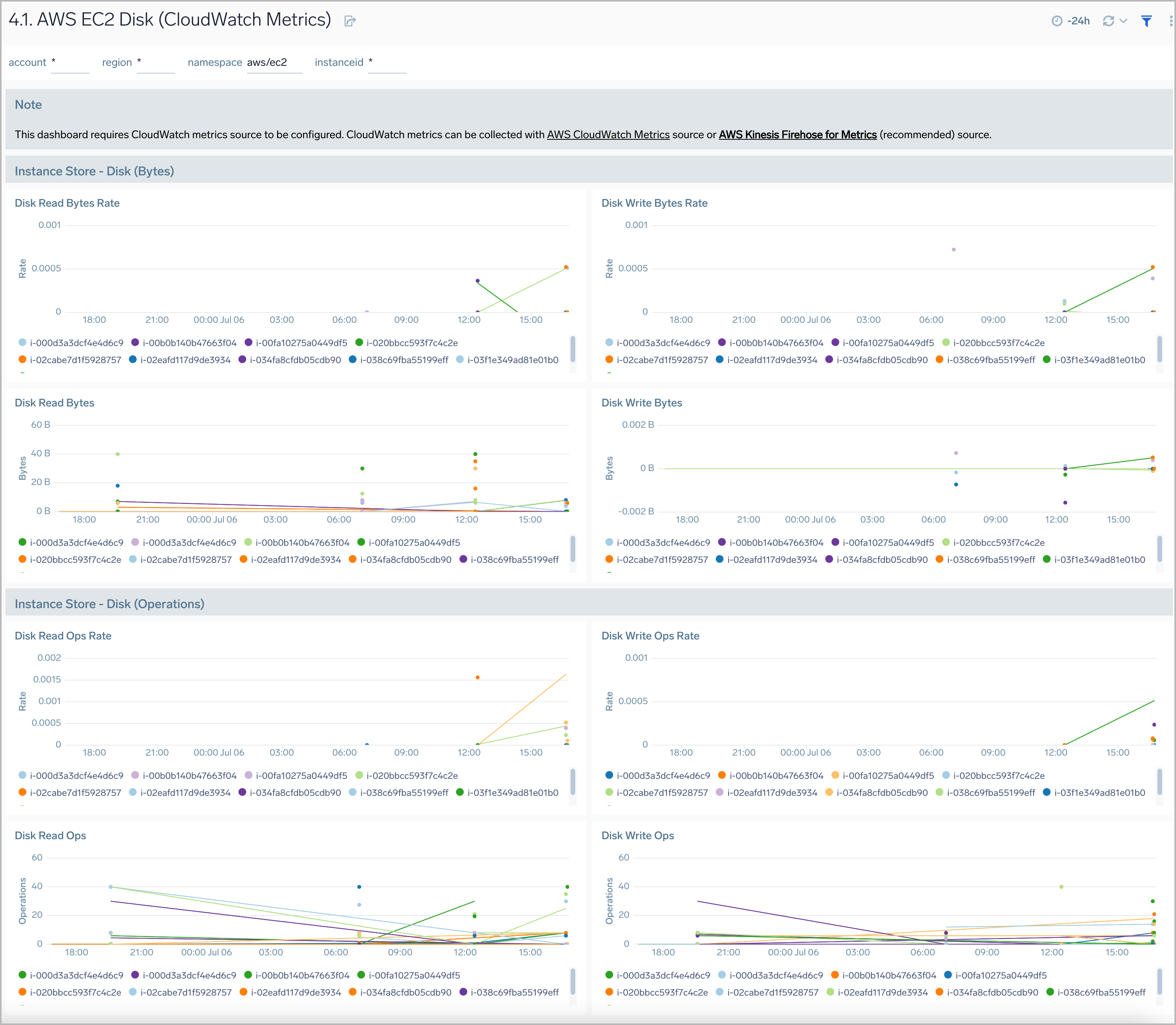
Task: Click the Disk Write Ops Rate legend scrollbar
Action: 1159,782
